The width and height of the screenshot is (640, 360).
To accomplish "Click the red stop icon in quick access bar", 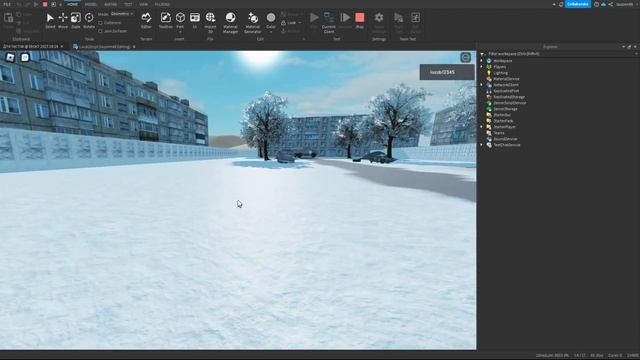I will coord(45,4).
